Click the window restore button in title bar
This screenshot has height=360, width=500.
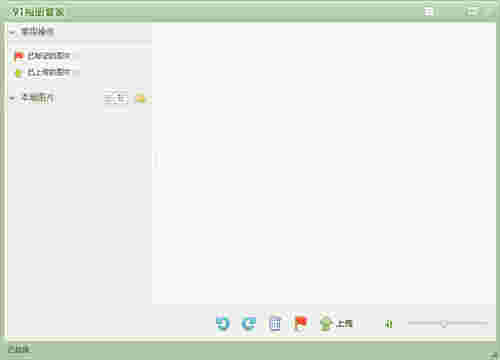472,12
